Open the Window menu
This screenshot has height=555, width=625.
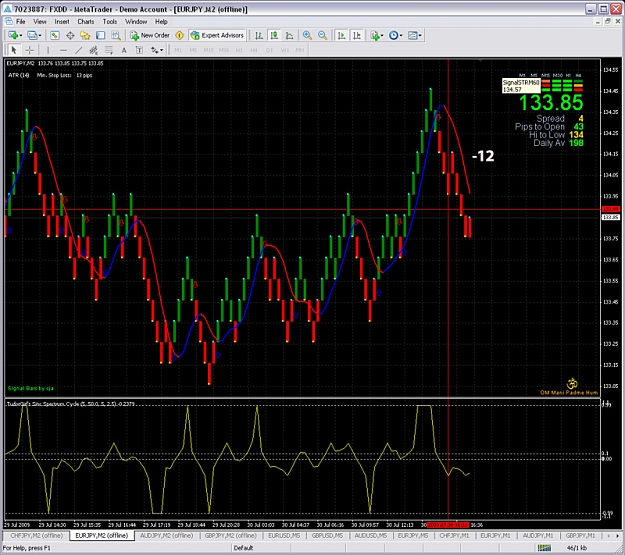(136, 22)
